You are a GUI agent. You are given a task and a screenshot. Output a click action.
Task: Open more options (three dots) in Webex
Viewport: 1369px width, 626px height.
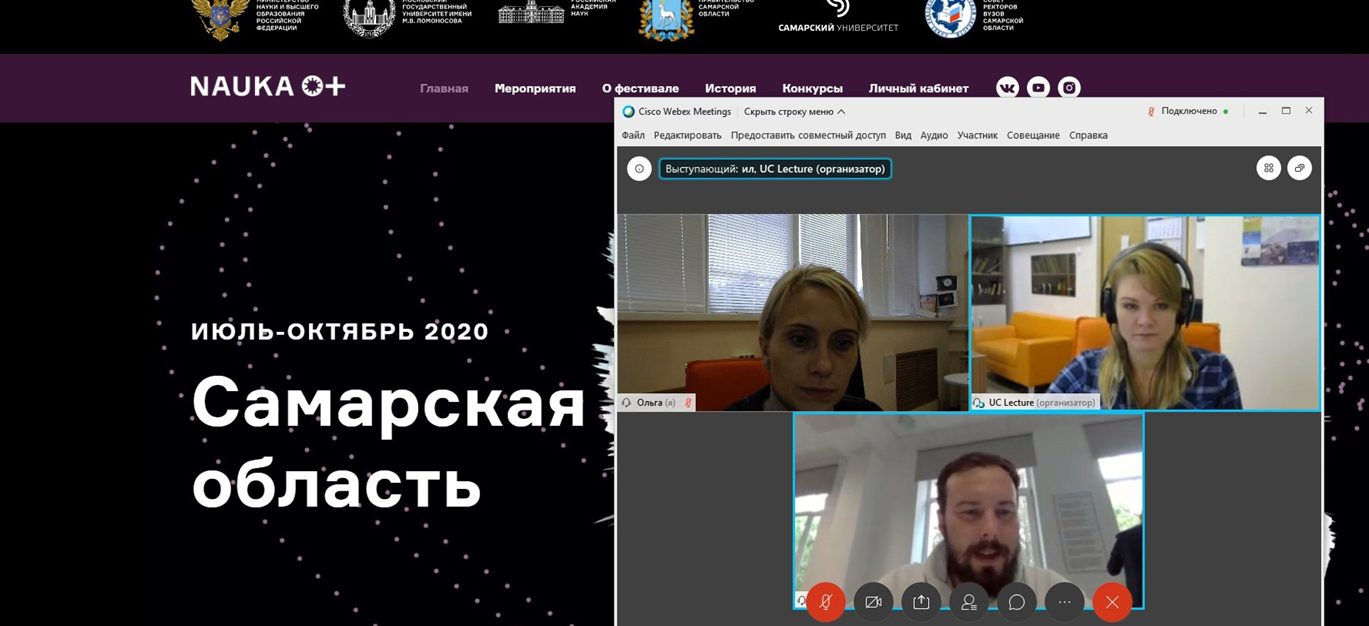click(x=1064, y=602)
